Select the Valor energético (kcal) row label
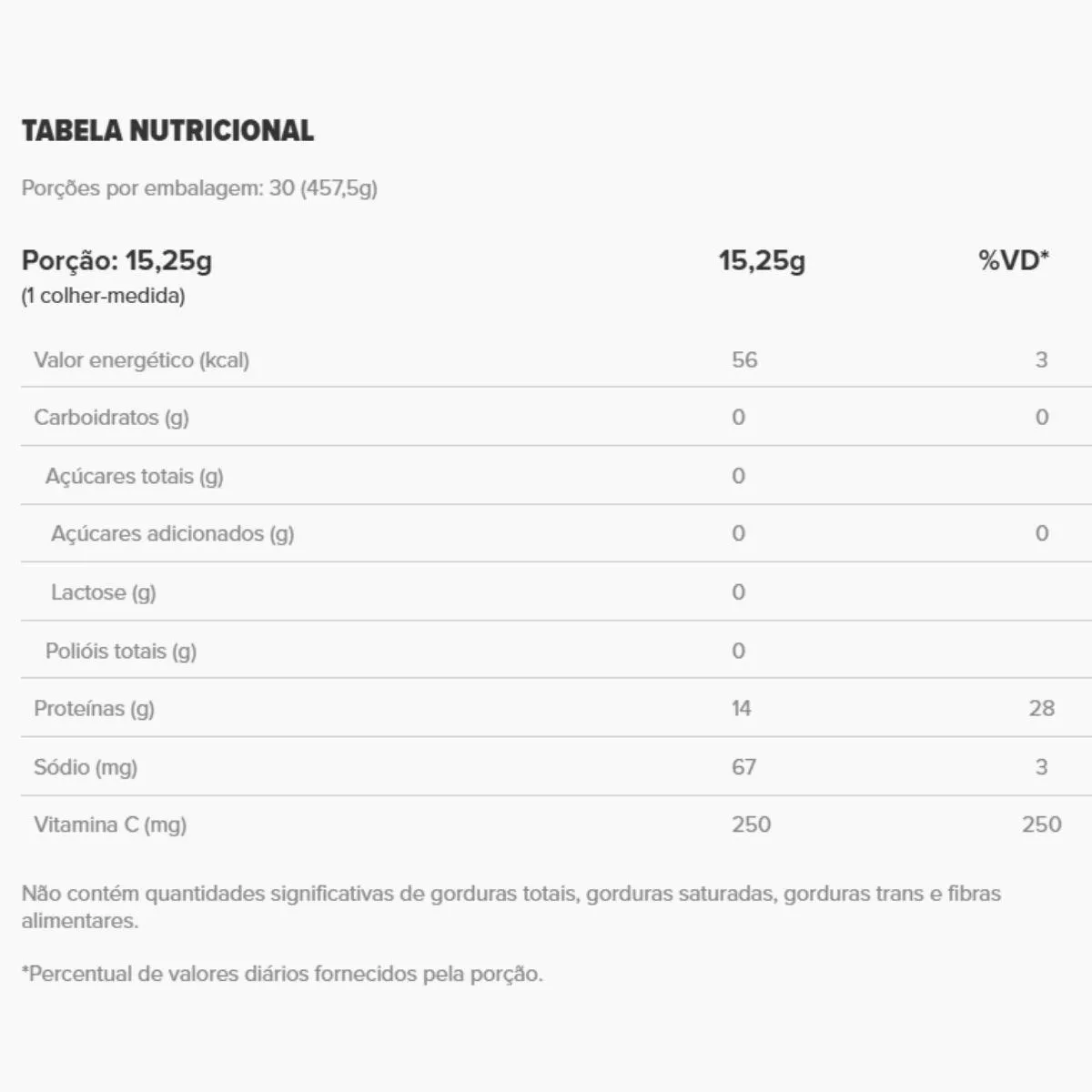This screenshot has height=1092, width=1092. [x=141, y=360]
